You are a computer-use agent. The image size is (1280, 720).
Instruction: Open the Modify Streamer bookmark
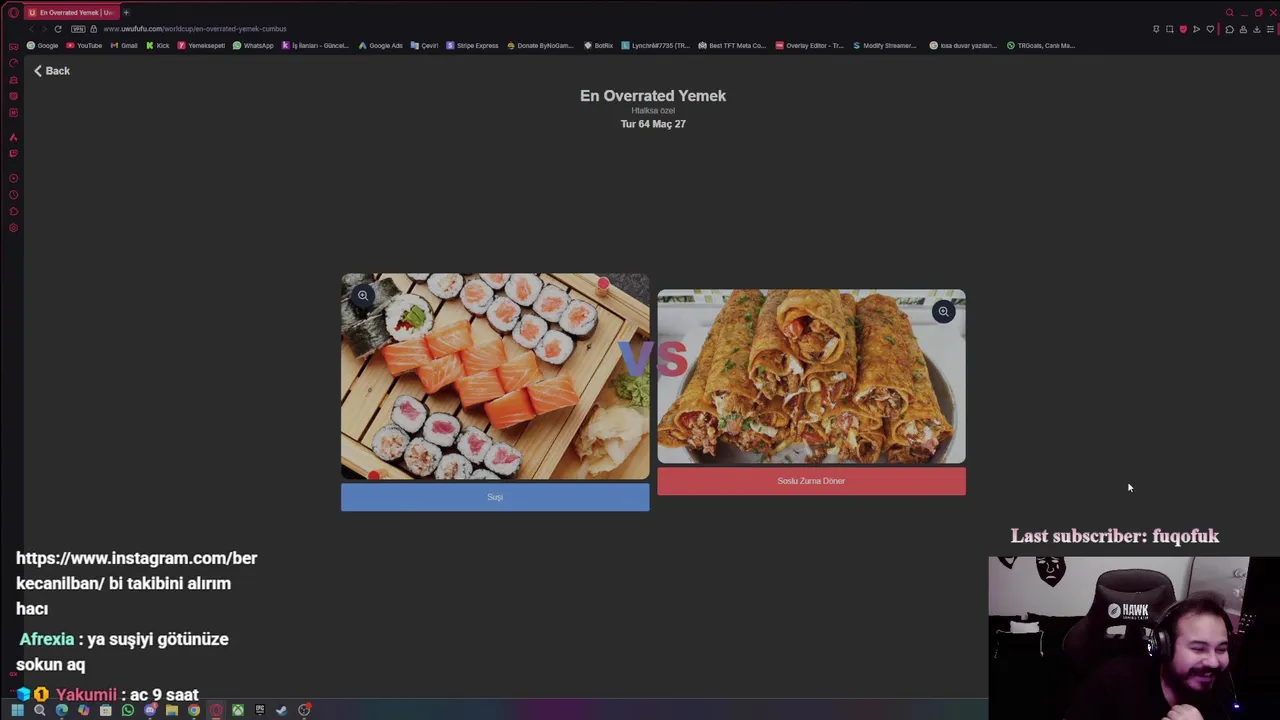click(884, 45)
